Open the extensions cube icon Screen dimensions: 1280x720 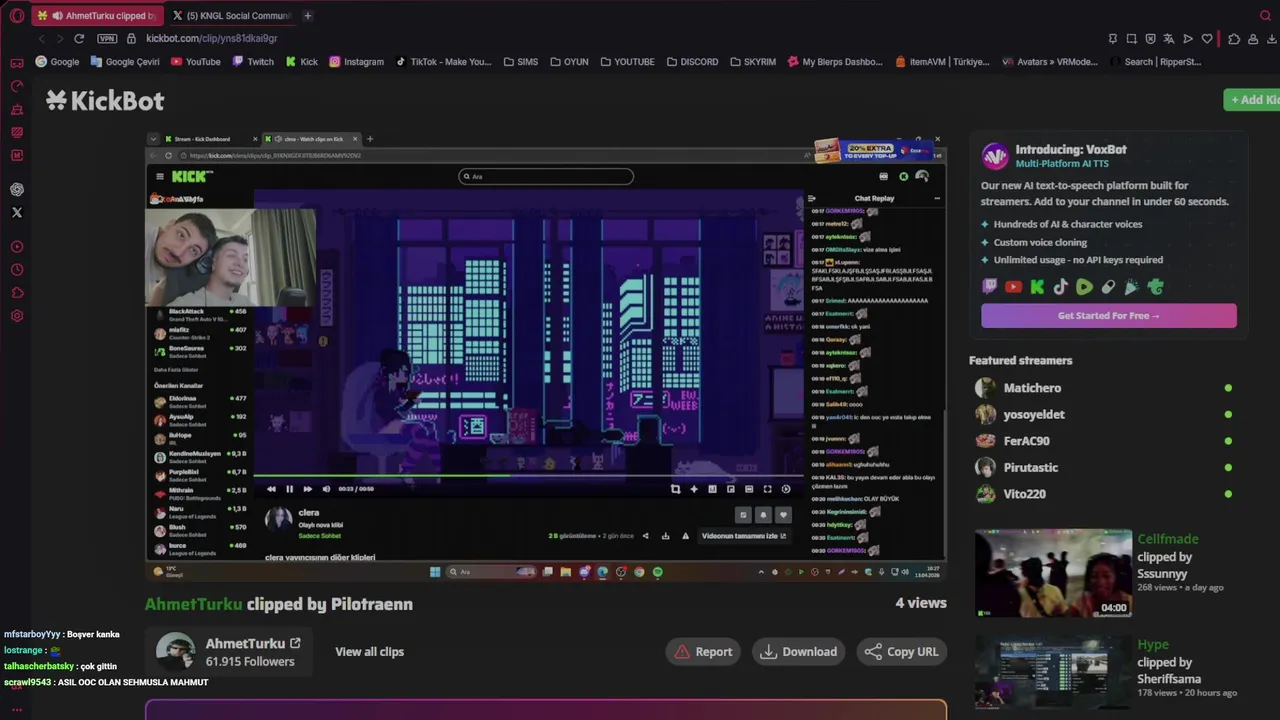point(1234,38)
